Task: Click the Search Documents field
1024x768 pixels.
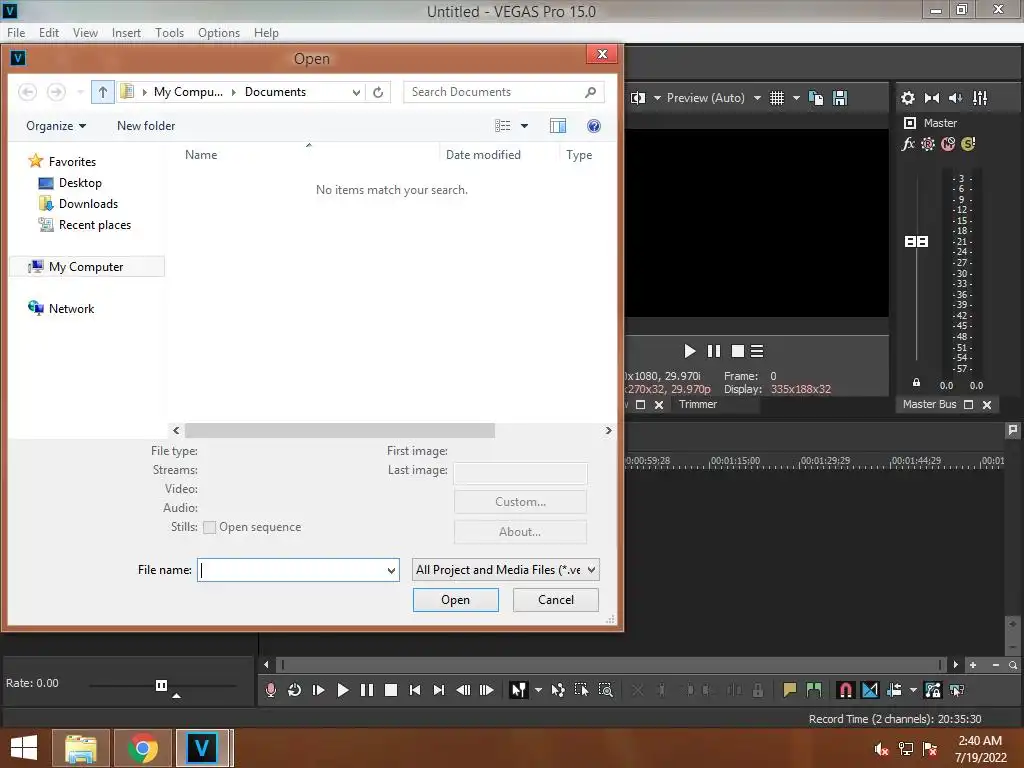Action: (x=504, y=92)
